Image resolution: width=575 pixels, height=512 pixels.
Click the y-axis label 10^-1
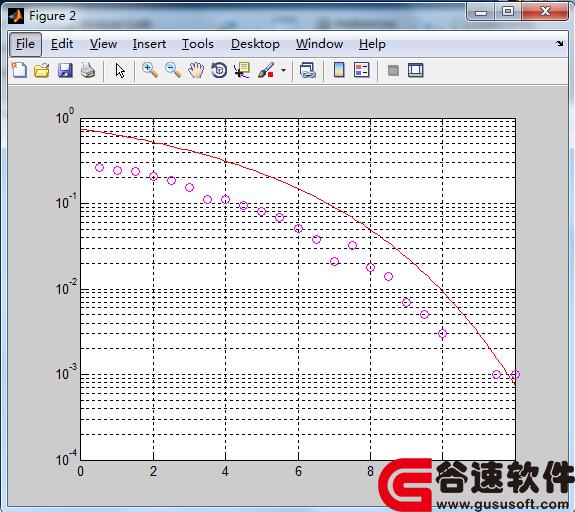click(x=66, y=202)
